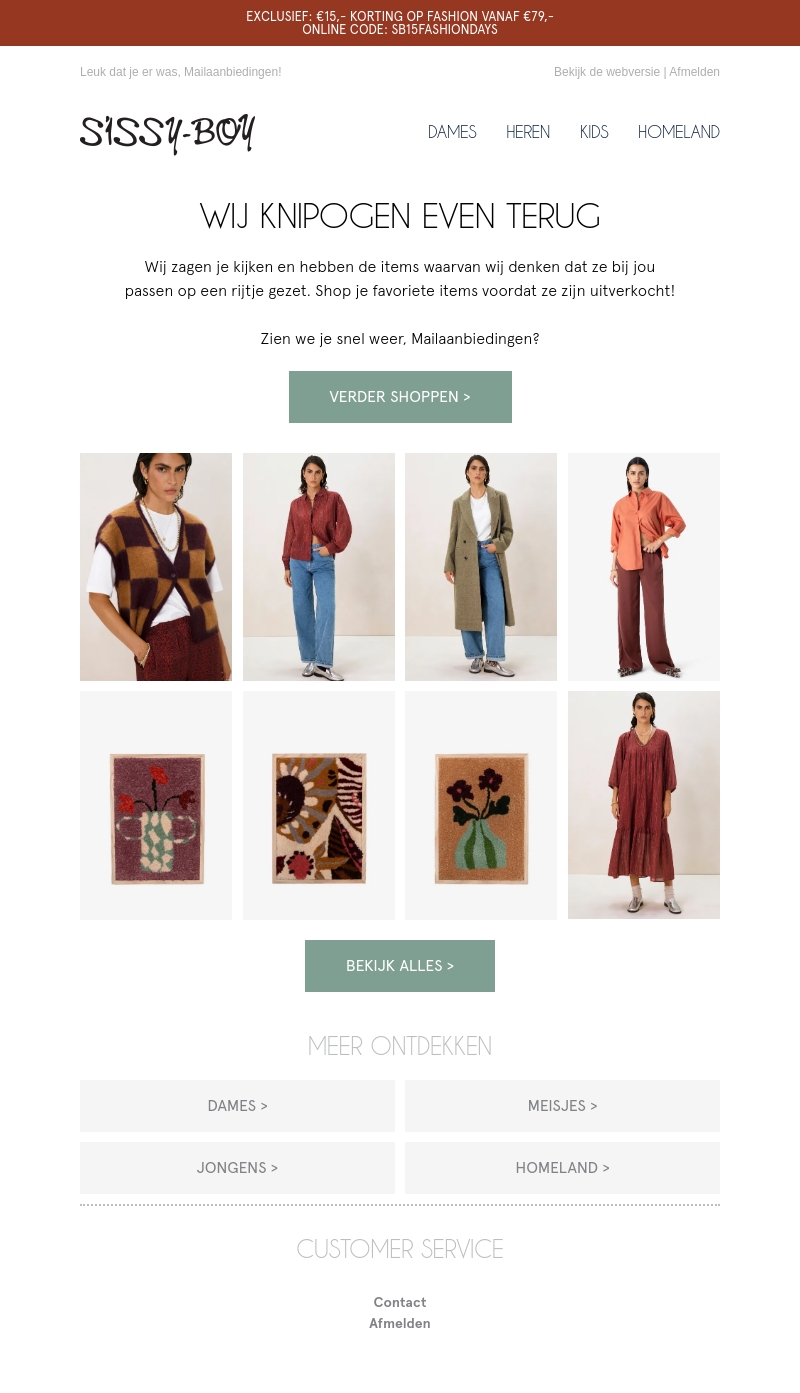View the green vase rug product

pyautogui.click(x=481, y=805)
